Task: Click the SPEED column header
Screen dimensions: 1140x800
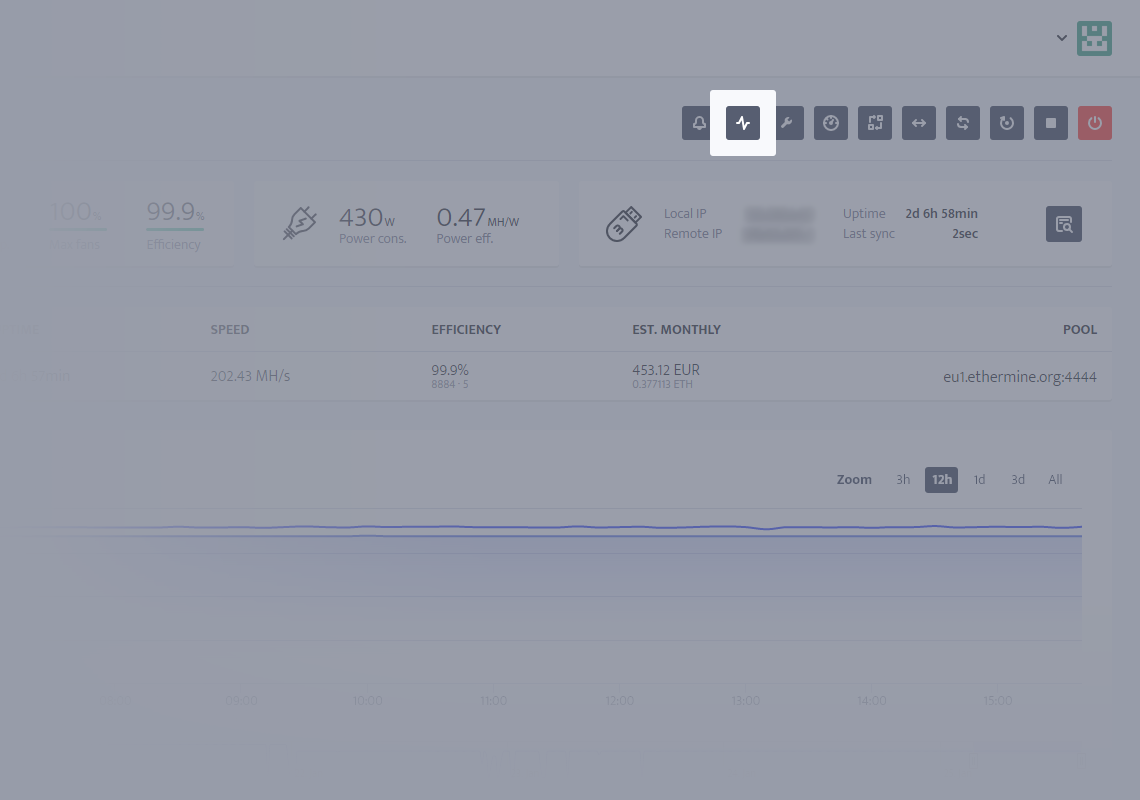Action: tap(230, 329)
